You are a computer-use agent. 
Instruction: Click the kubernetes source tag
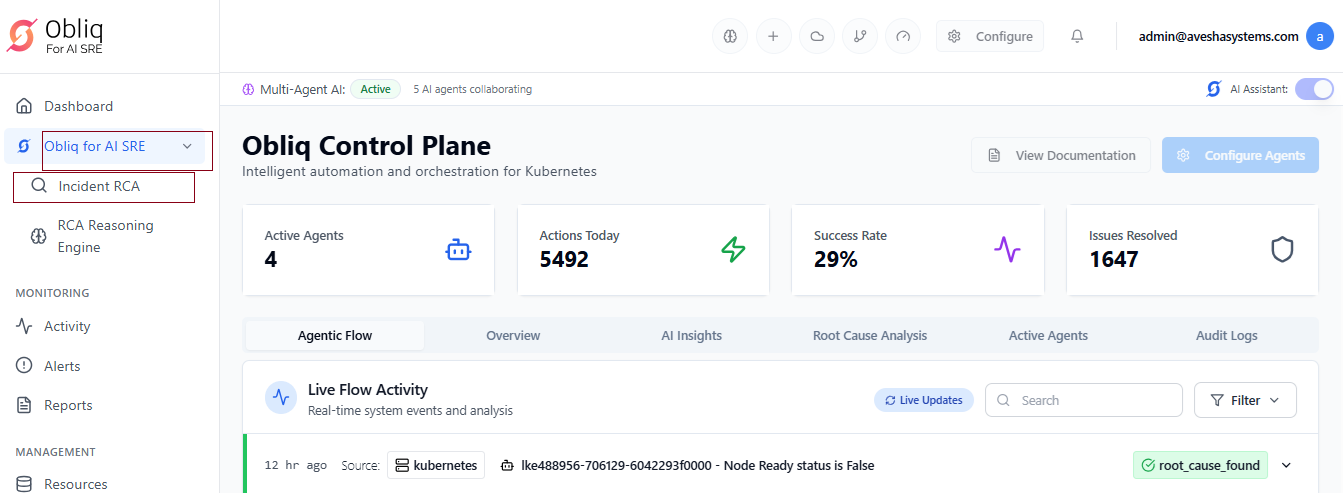coord(436,465)
